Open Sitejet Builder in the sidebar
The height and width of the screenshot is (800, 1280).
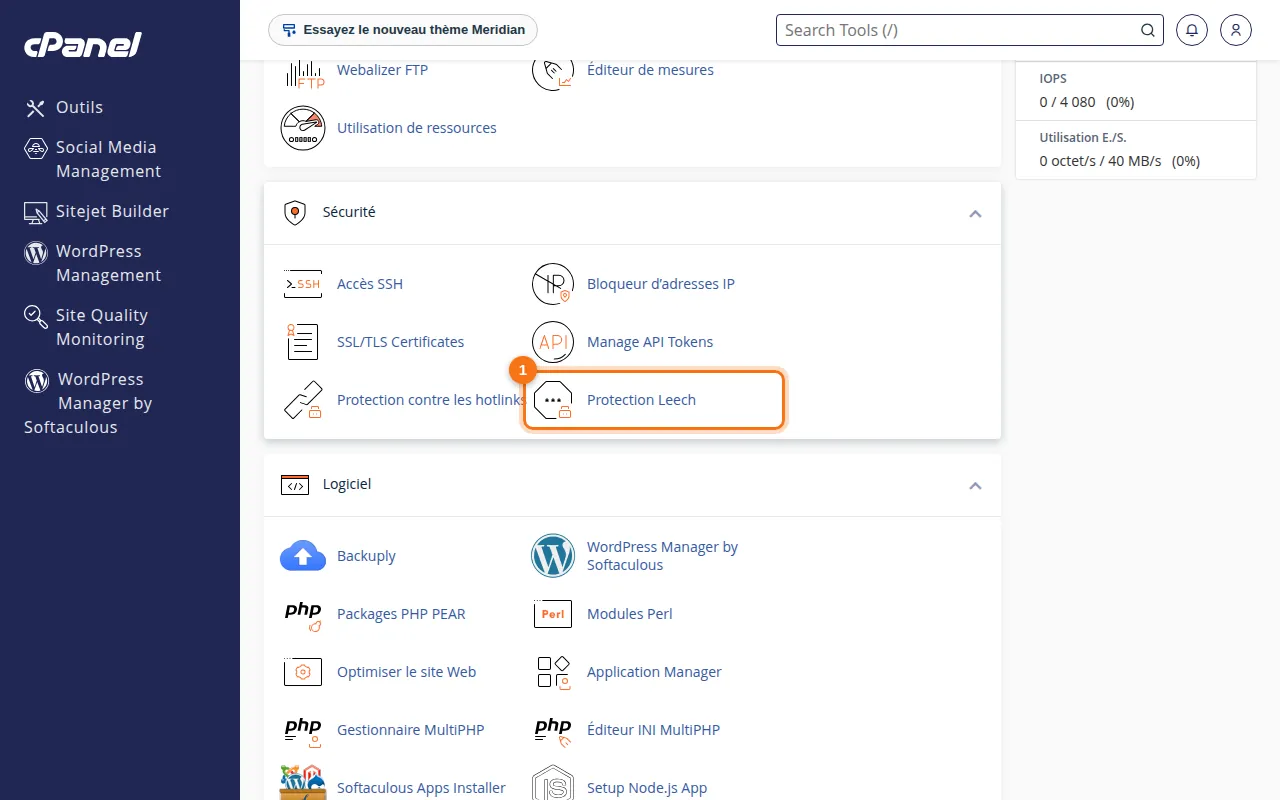coord(96,211)
